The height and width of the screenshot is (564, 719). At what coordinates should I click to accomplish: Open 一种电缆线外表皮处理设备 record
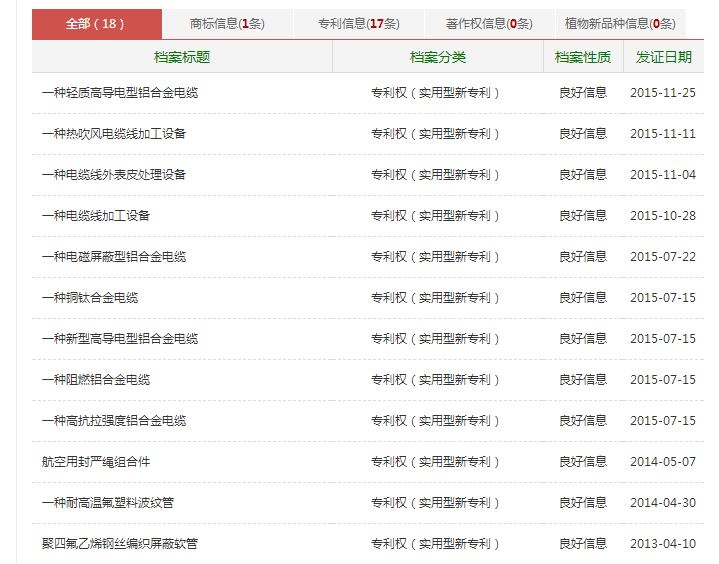[x=114, y=175]
